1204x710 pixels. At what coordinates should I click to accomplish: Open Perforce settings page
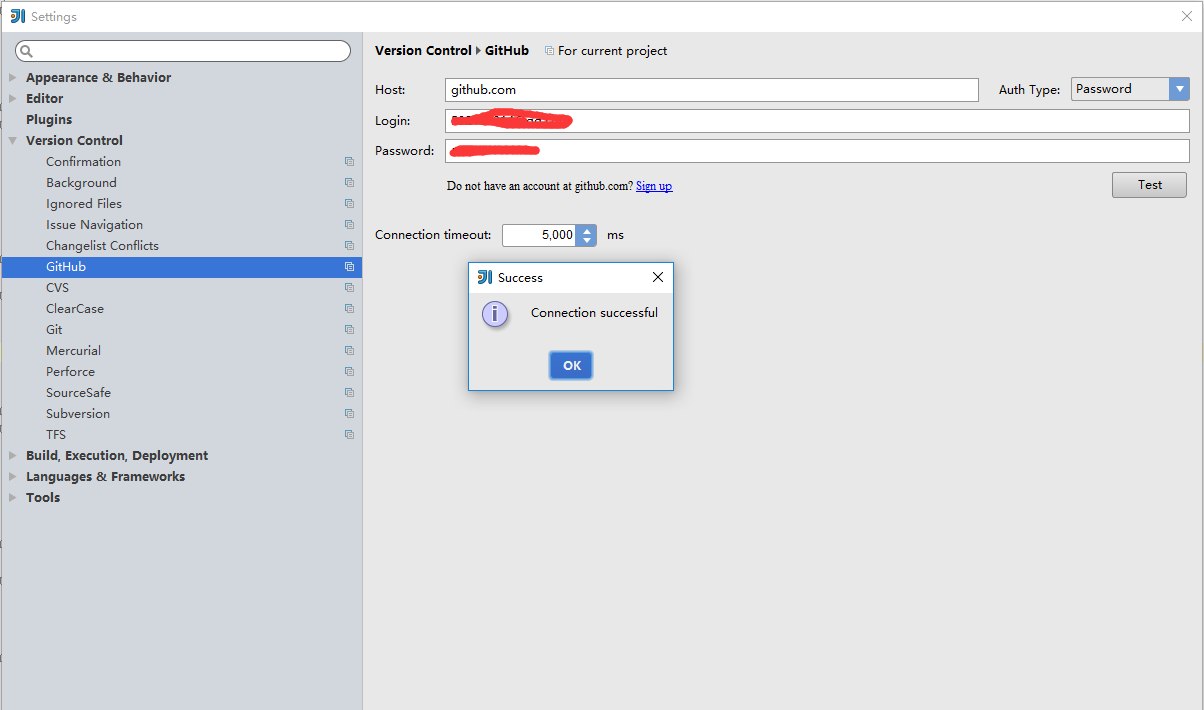(x=70, y=372)
